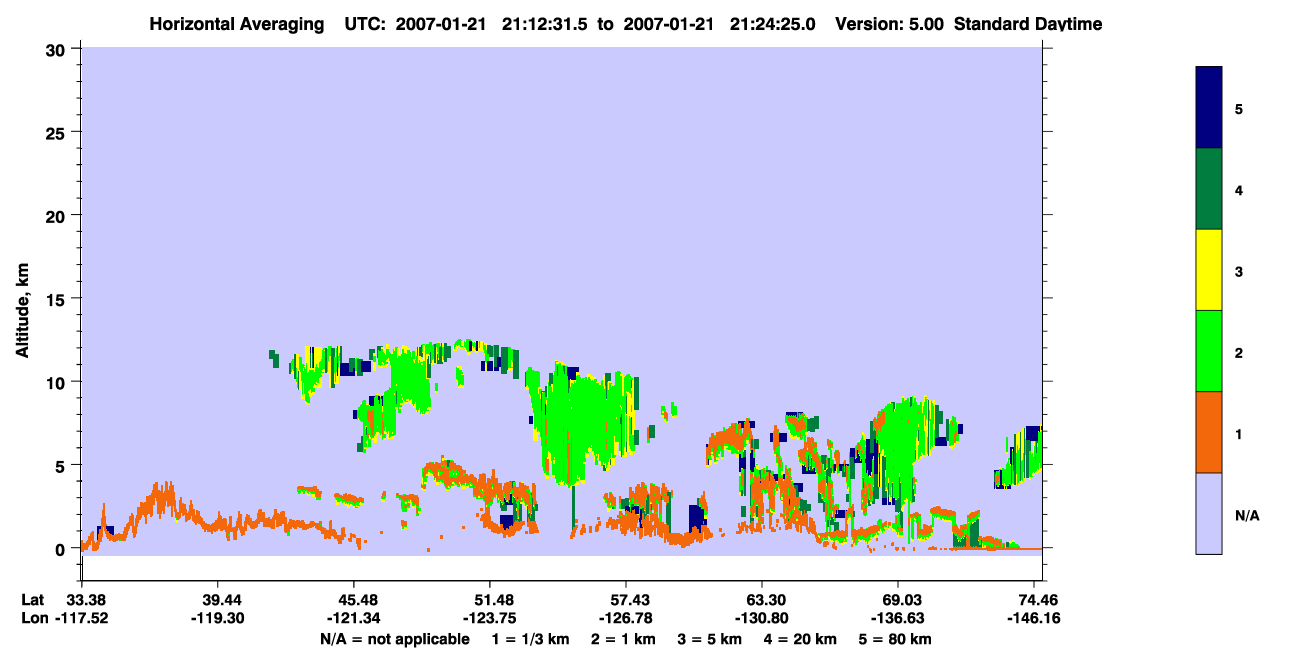Viewport: 1300px width, 667px height.
Task: Click the 'N/A = not applicable' legend text
Action: coord(394,639)
